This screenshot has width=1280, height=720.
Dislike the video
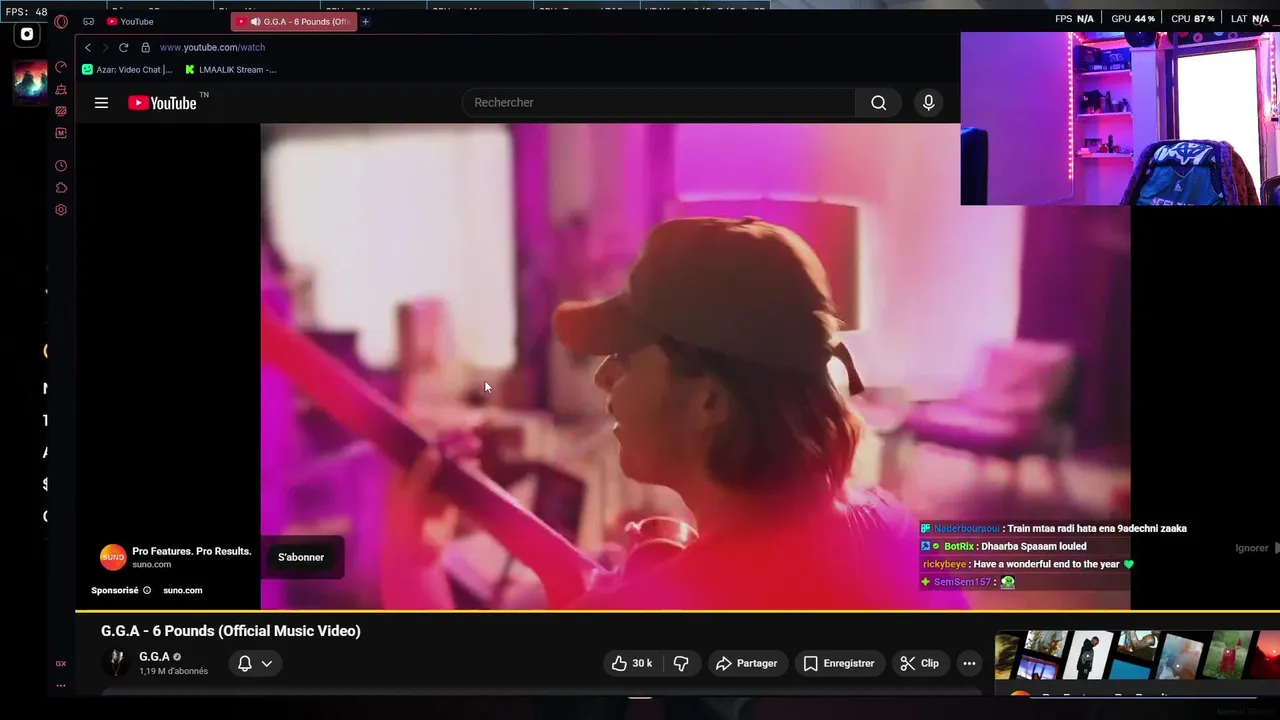coord(681,663)
